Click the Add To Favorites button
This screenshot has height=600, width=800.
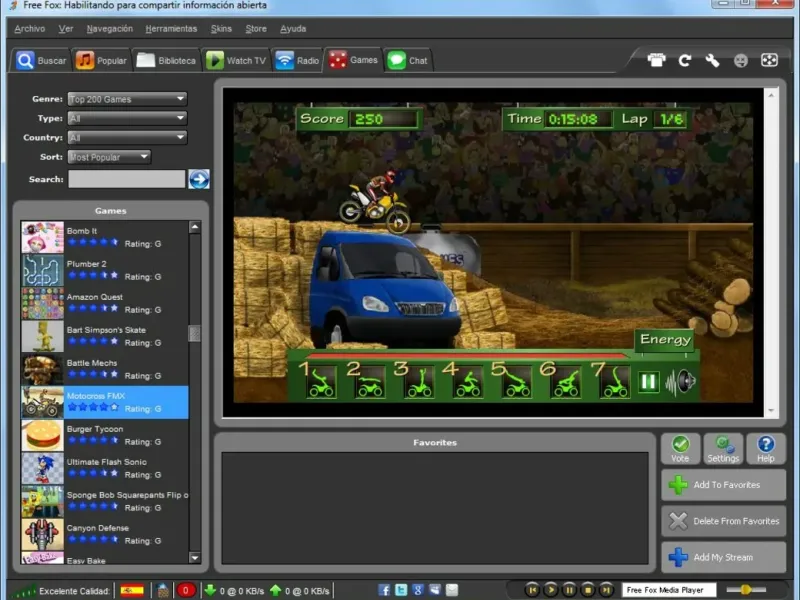pos(723,485)
